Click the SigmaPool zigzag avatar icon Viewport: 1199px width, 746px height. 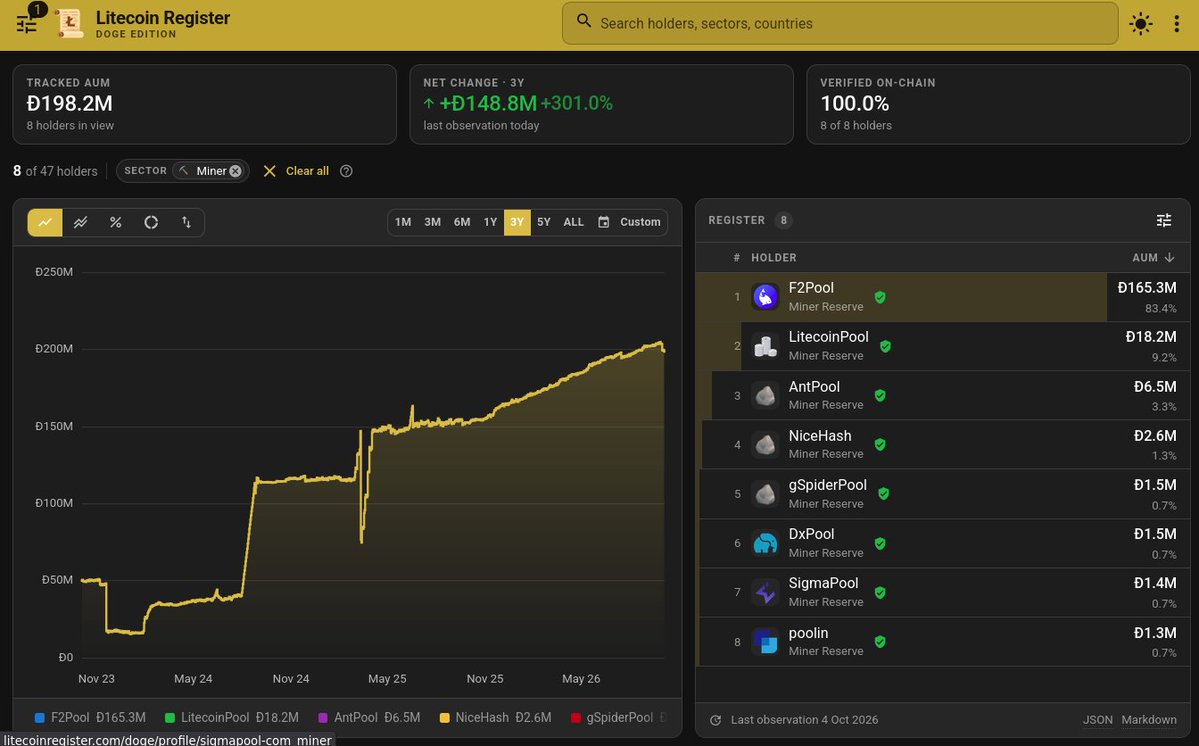pos(765,592)
